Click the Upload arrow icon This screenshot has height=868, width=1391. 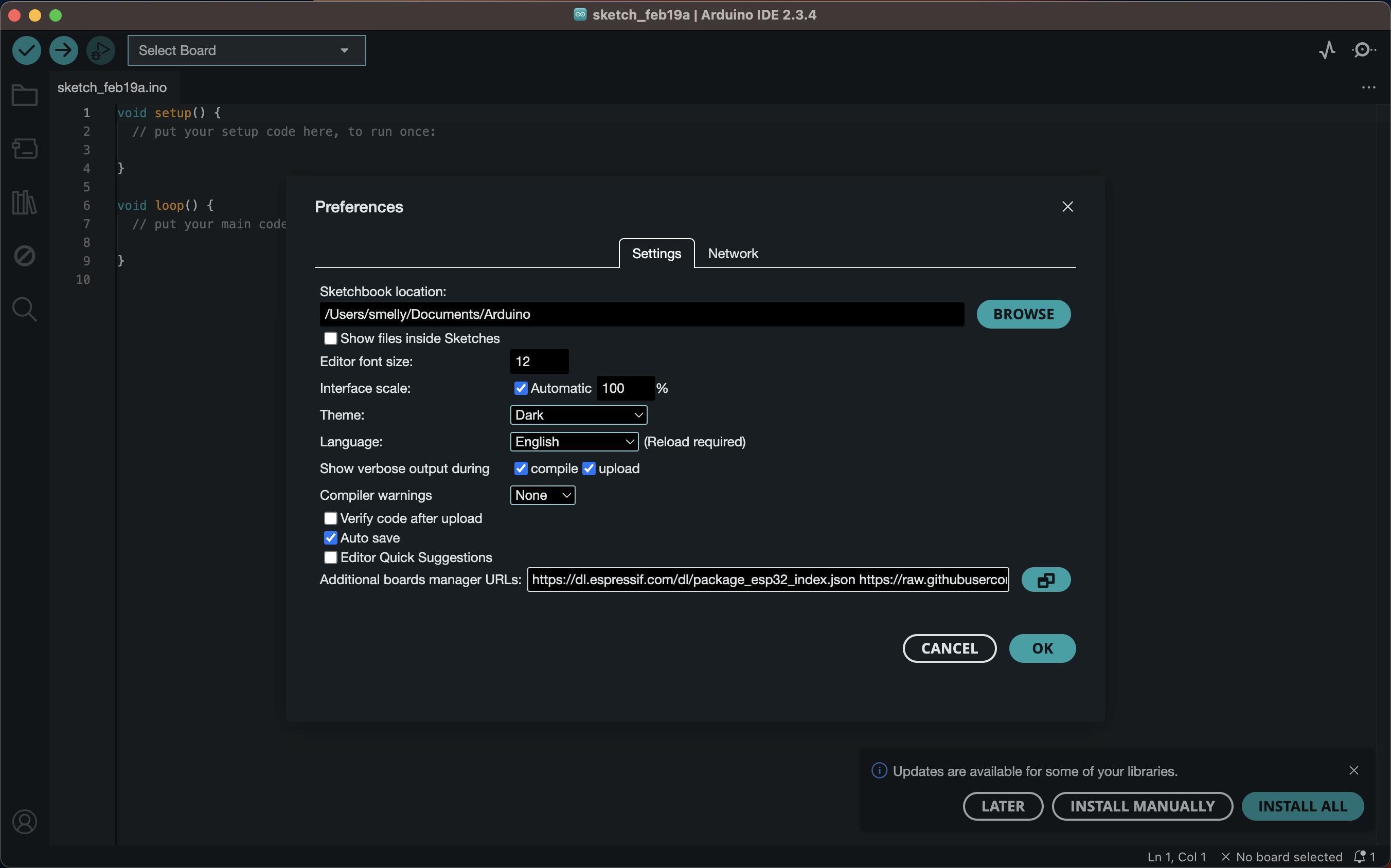click(63, 50)
